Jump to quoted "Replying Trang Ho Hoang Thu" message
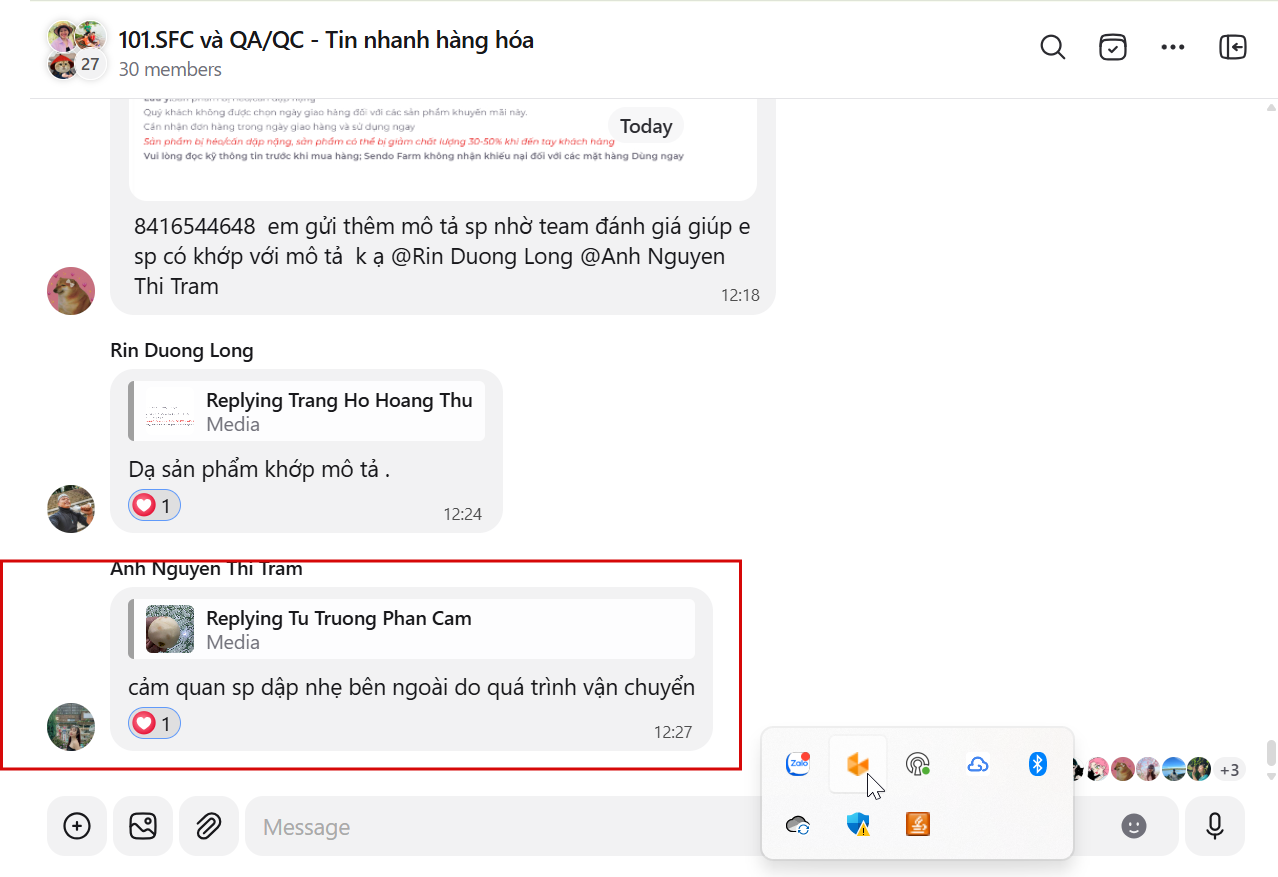Viewport: 1278px width, 877px height. coord(306,411)
